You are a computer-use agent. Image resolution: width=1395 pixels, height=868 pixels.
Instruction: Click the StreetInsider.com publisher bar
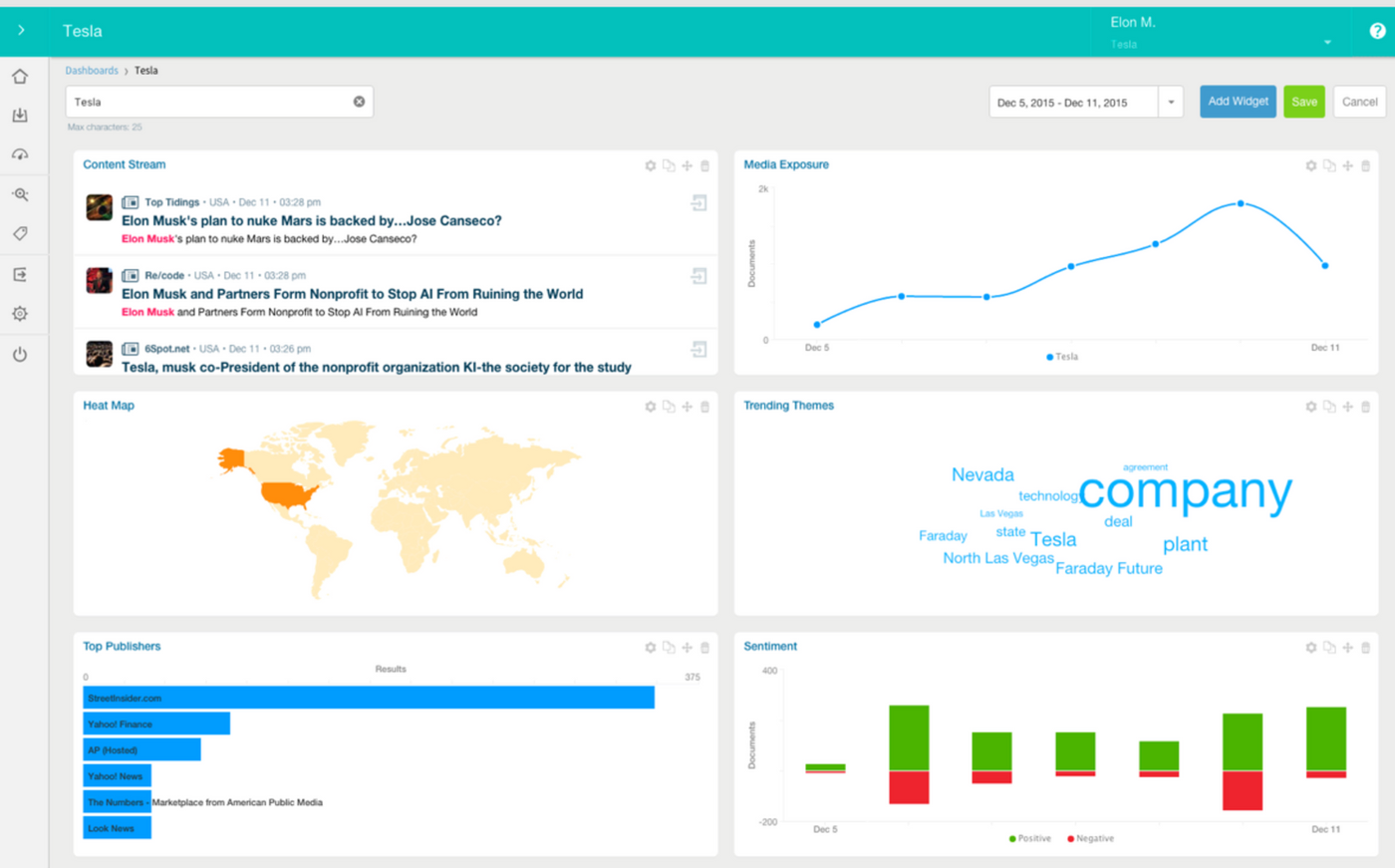[x=369, y=698]
